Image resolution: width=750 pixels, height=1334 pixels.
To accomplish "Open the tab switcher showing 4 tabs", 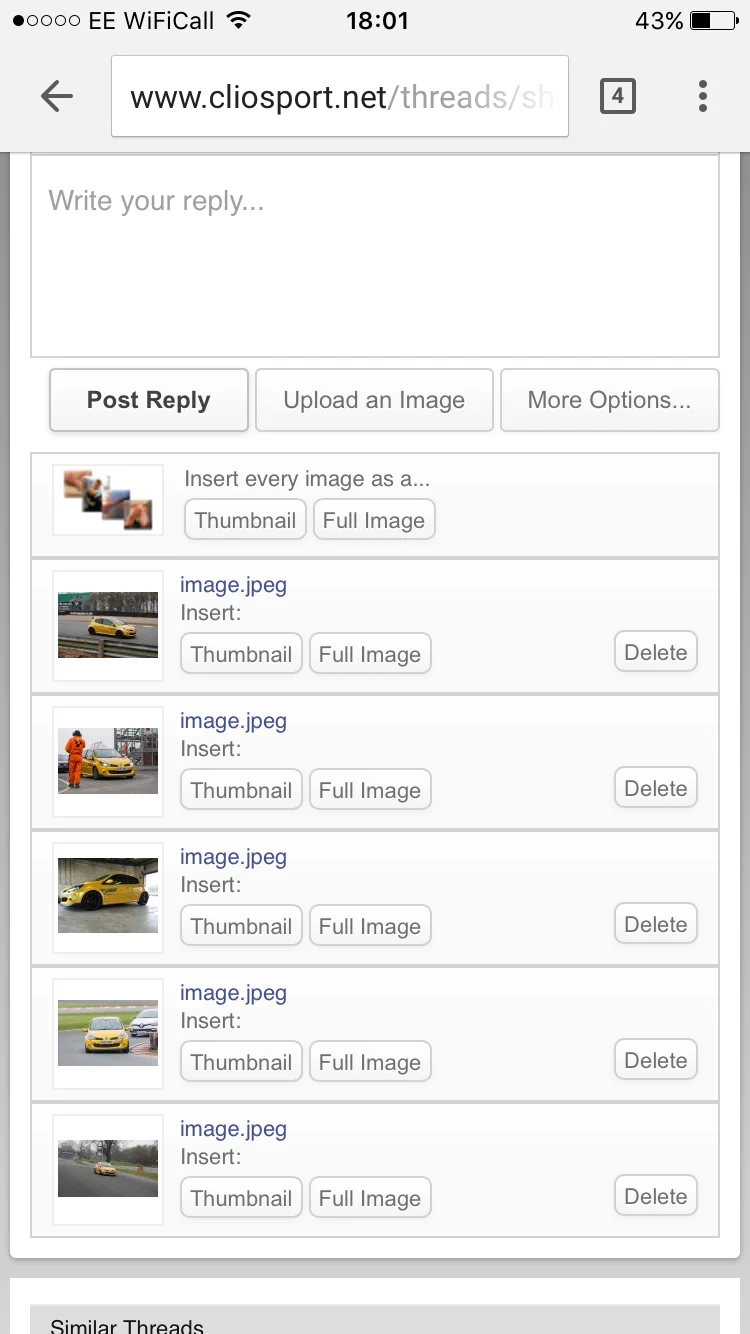I will [617, 96].
